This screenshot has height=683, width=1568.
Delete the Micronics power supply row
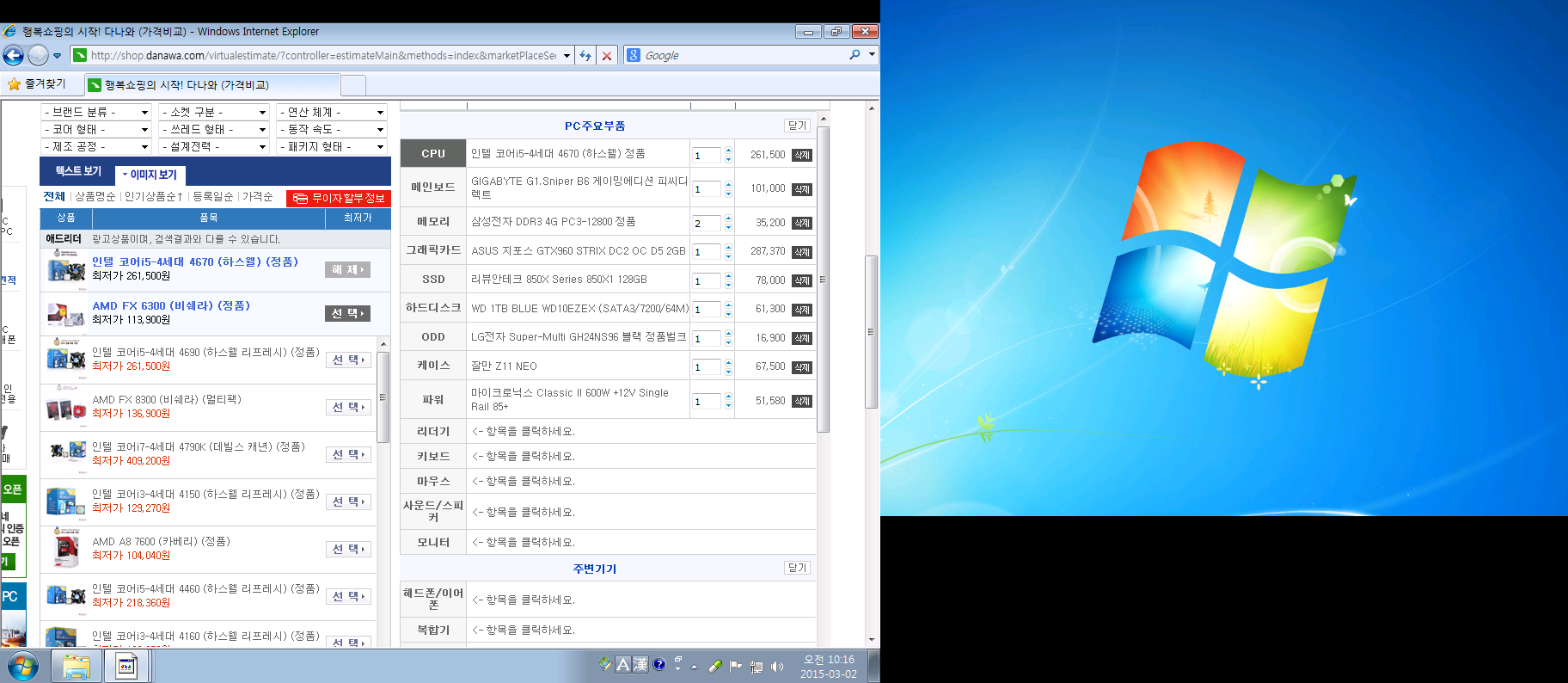click(x=801, y=401)
